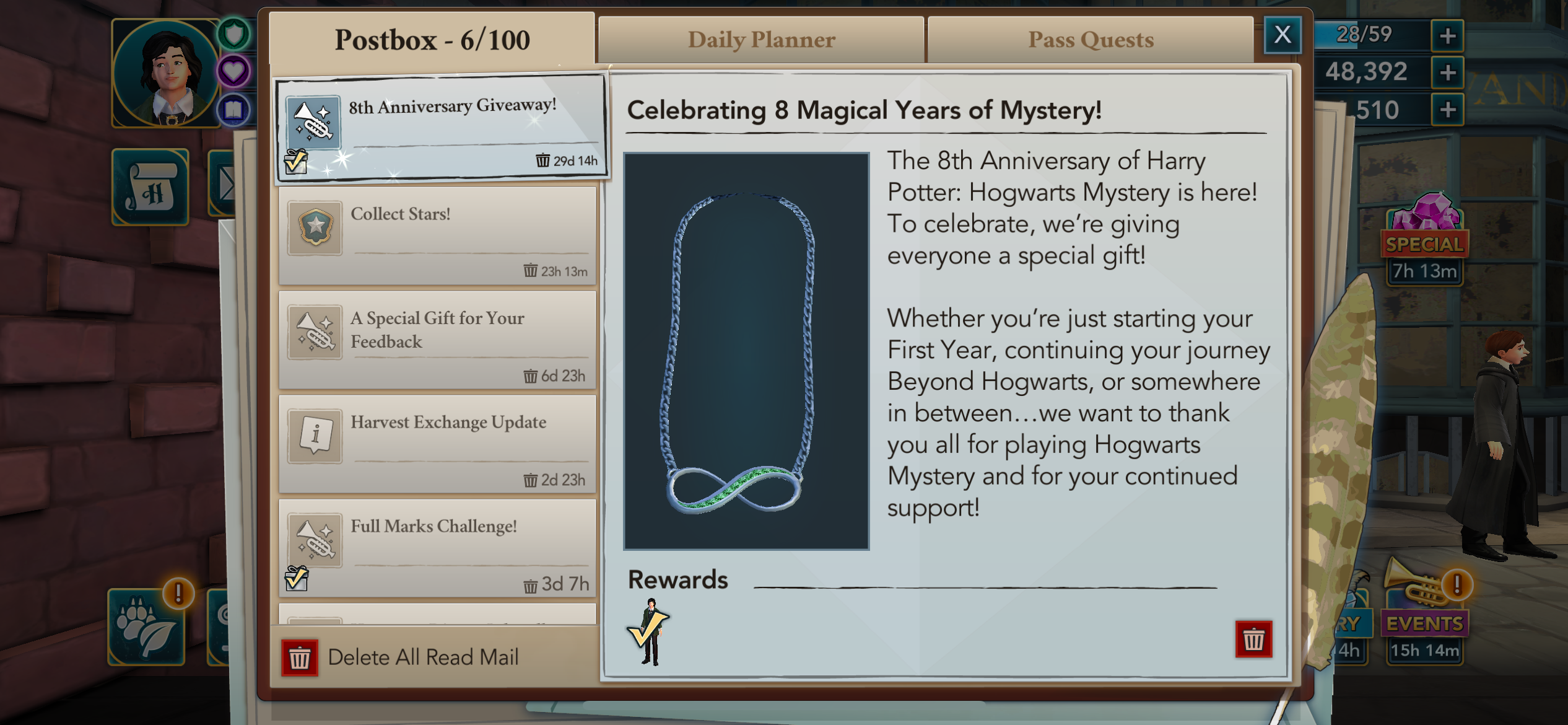Claim the character outfit reward icon
The image size is (1568, 725).
coord(648,632)
